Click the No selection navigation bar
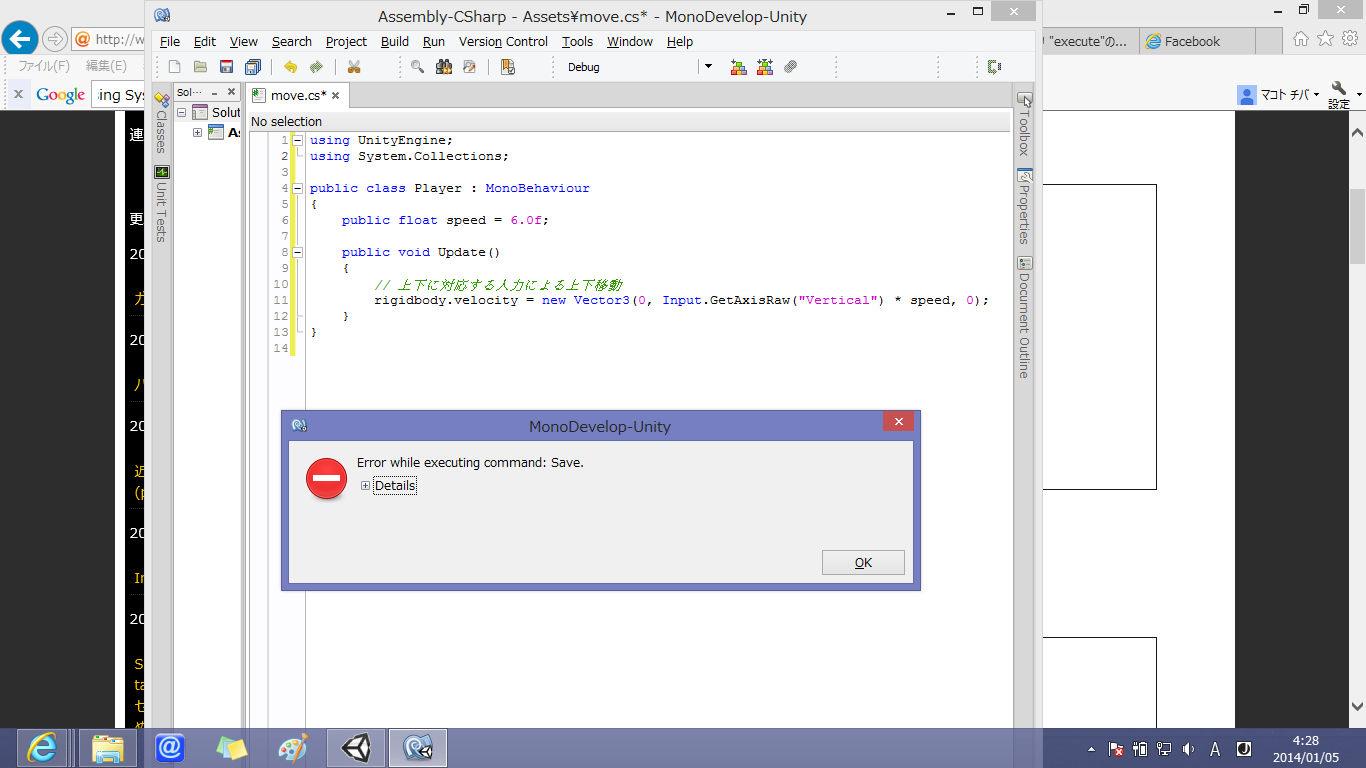 pyautogui.click(x=628, y=121)
